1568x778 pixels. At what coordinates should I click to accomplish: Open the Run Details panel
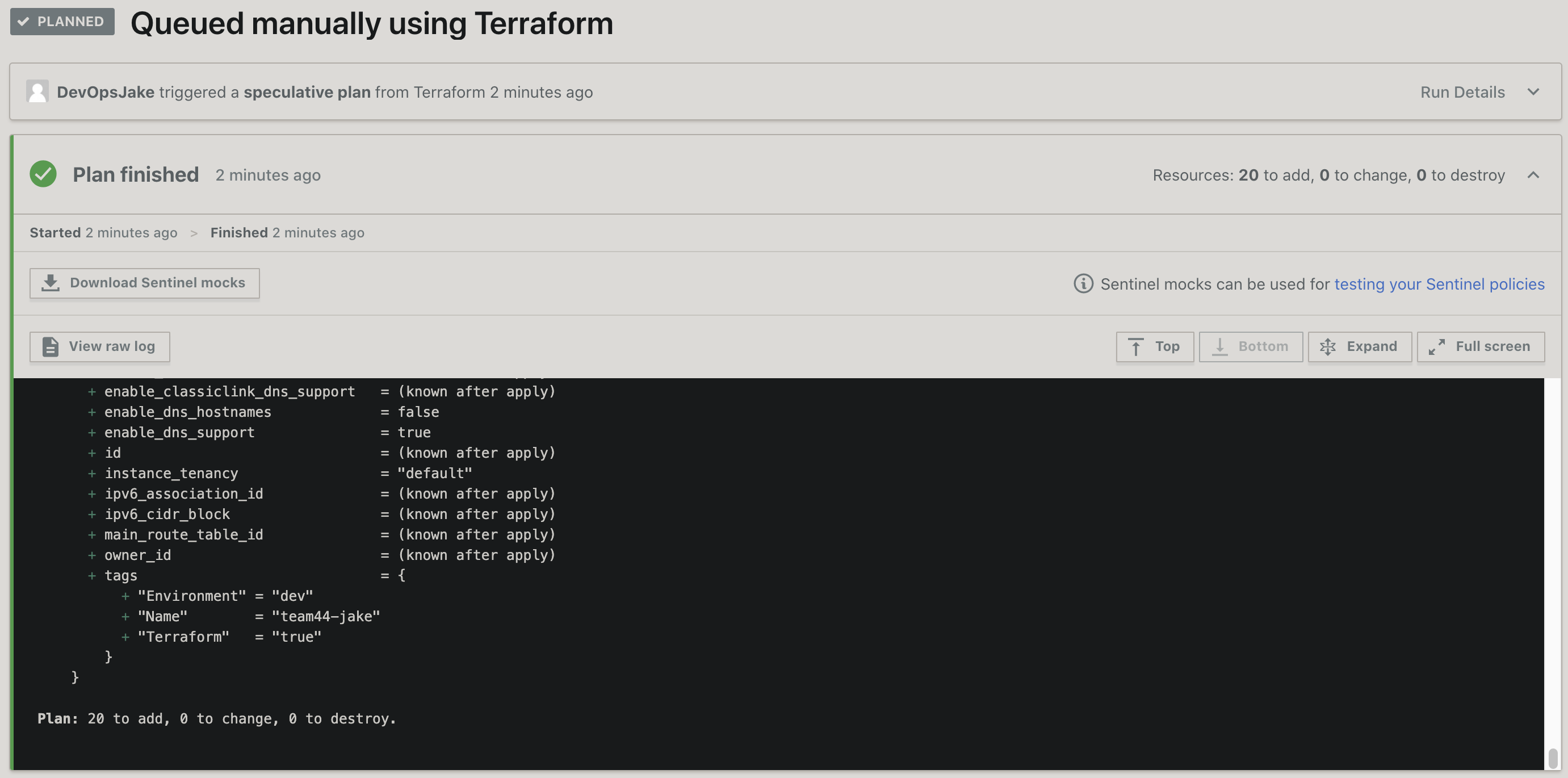point(1462,92)
